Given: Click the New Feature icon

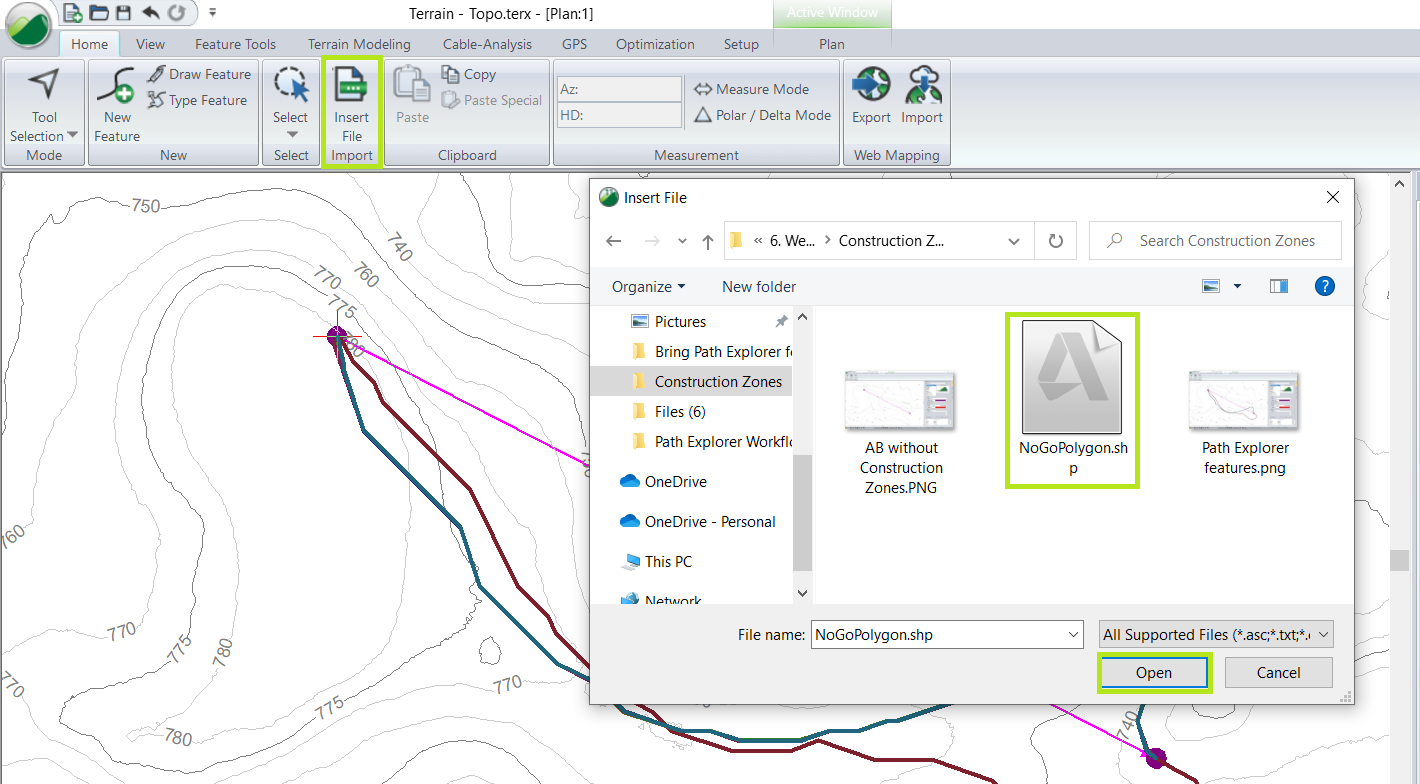Looking at the screenshot, I should pos(117,86).
